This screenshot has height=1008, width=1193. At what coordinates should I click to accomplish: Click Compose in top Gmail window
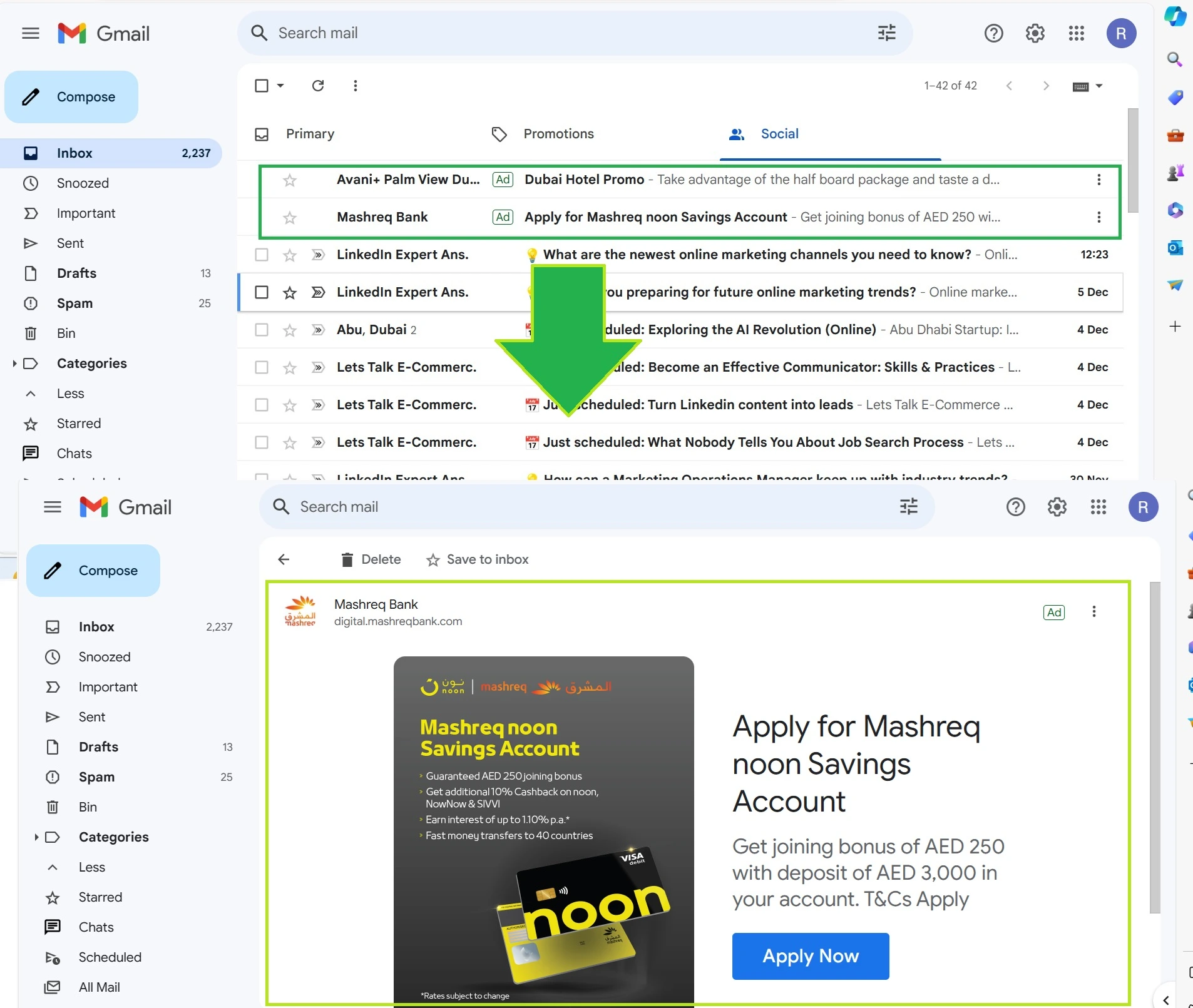pos(71,97)
